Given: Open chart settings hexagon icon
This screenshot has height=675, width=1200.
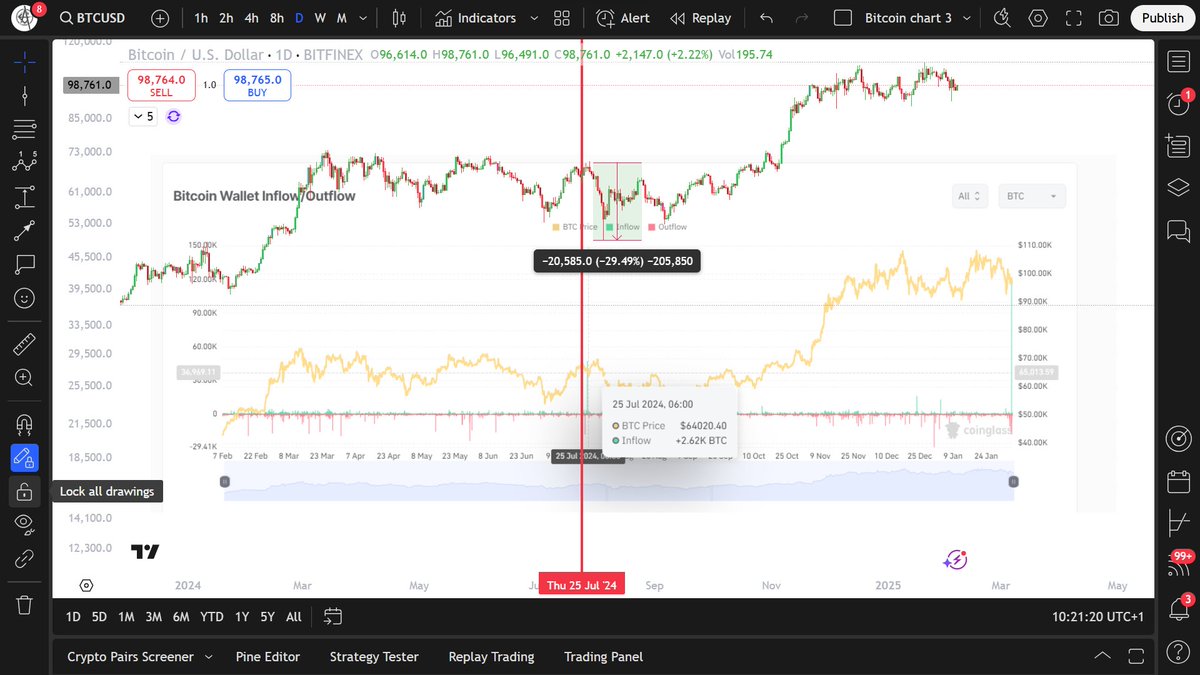Looking at the screenshot, I should click(x=1038, y=18).
